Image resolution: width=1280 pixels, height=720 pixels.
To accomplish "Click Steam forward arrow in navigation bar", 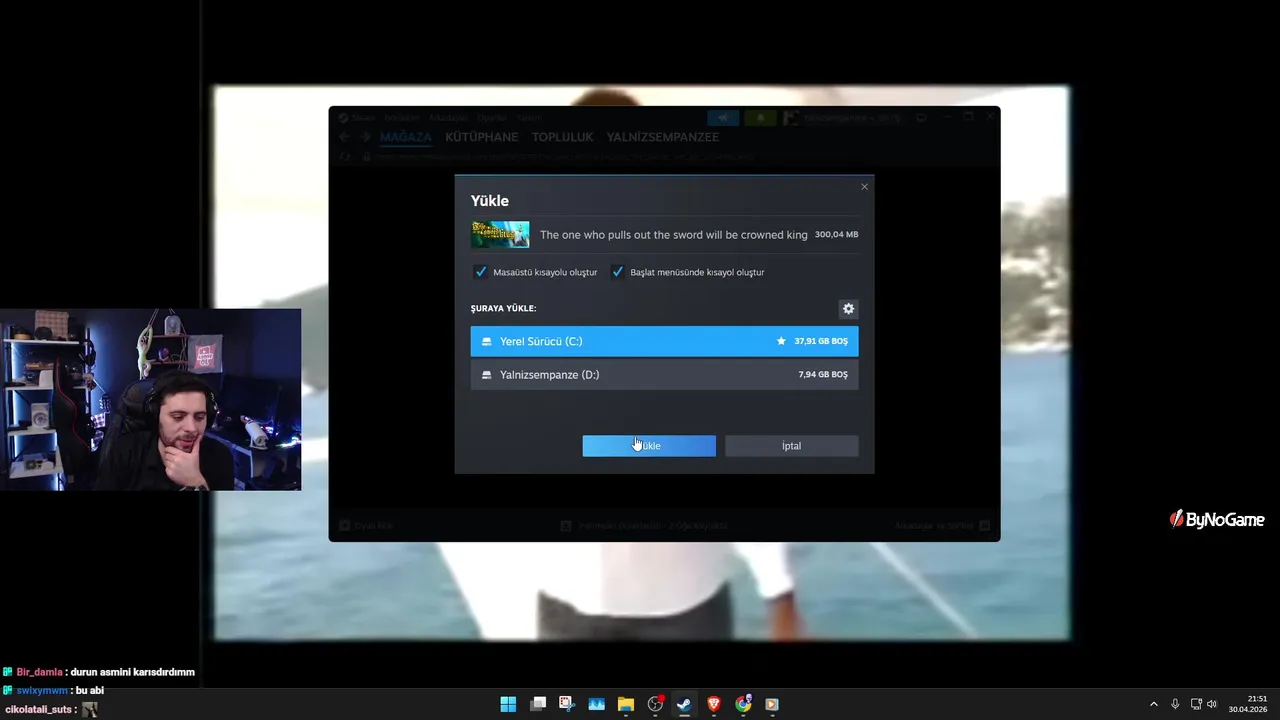I will click(x=365, y=137).
